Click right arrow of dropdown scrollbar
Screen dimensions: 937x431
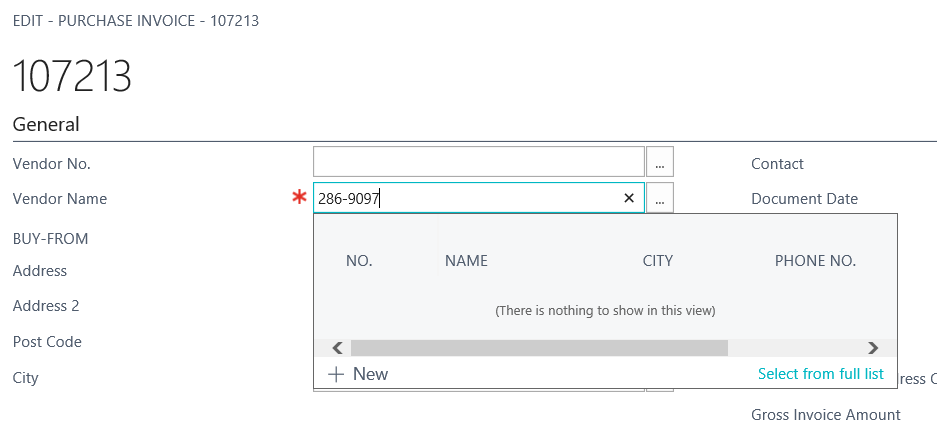pos(873,348)
